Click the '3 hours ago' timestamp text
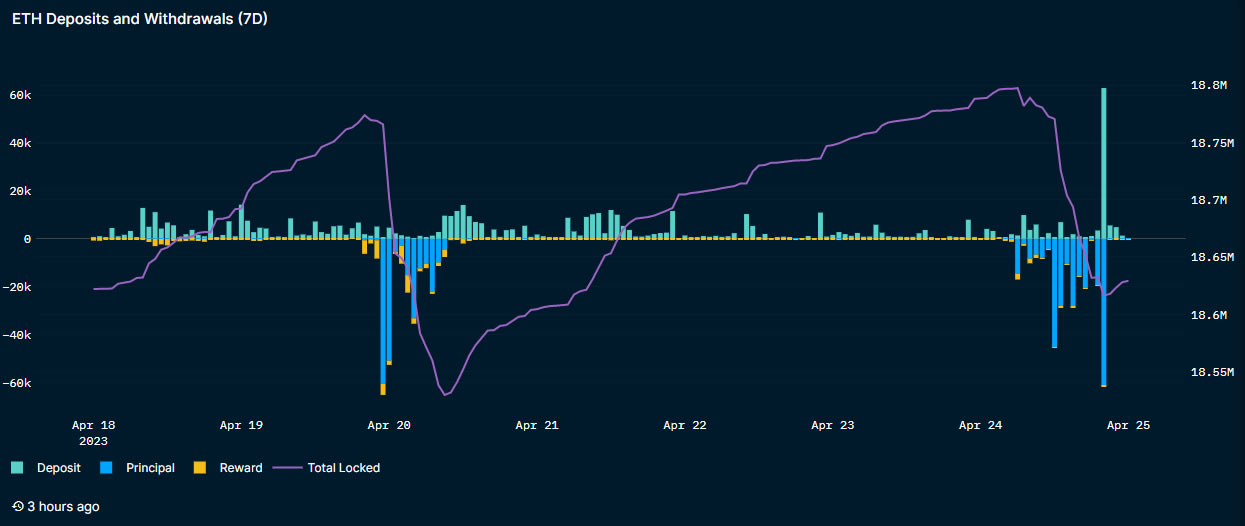Image resolution: width=1245 pixels, height=526 pixels. [63, 507]
